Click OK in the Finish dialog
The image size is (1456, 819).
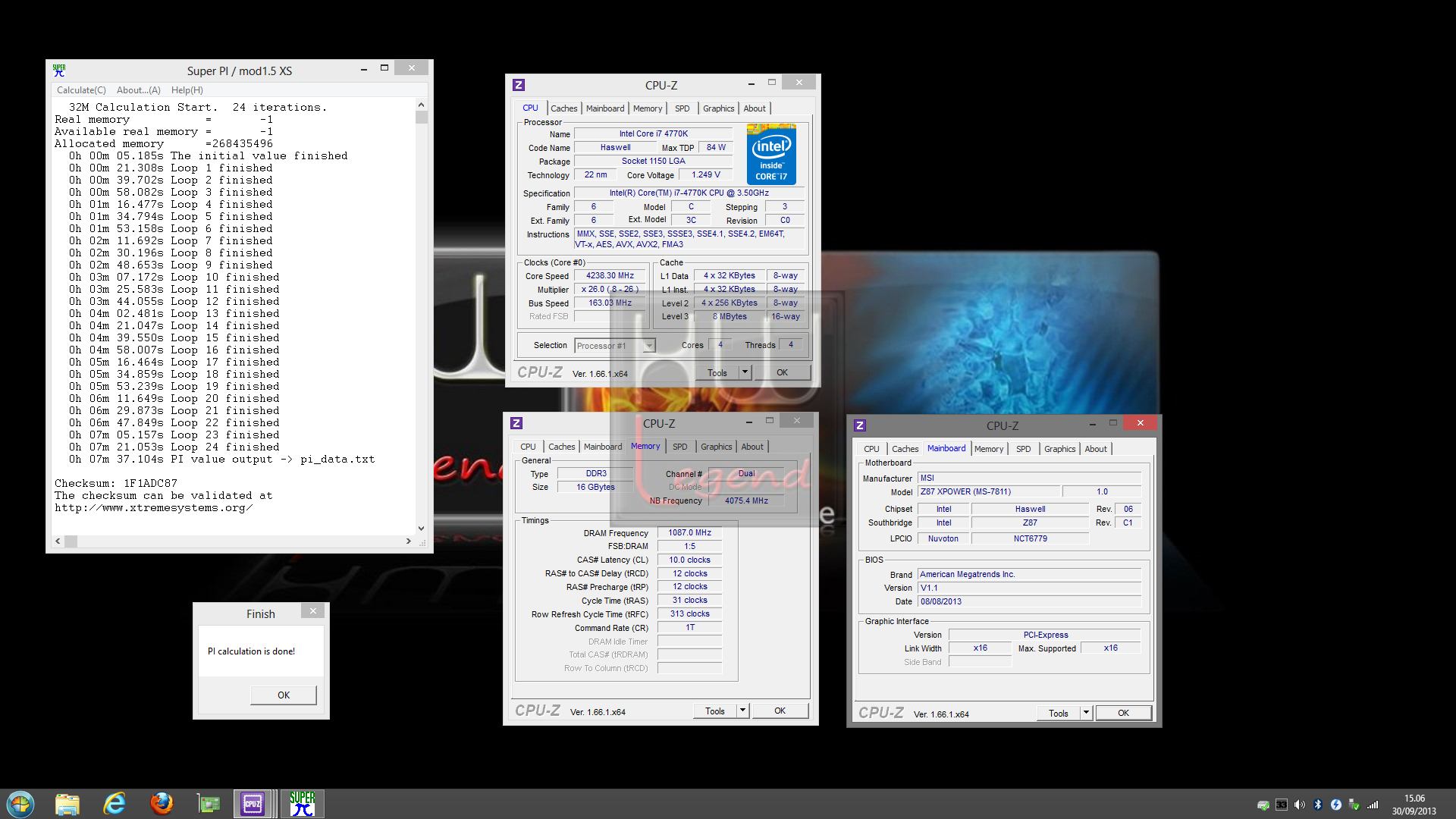(284, 695)
